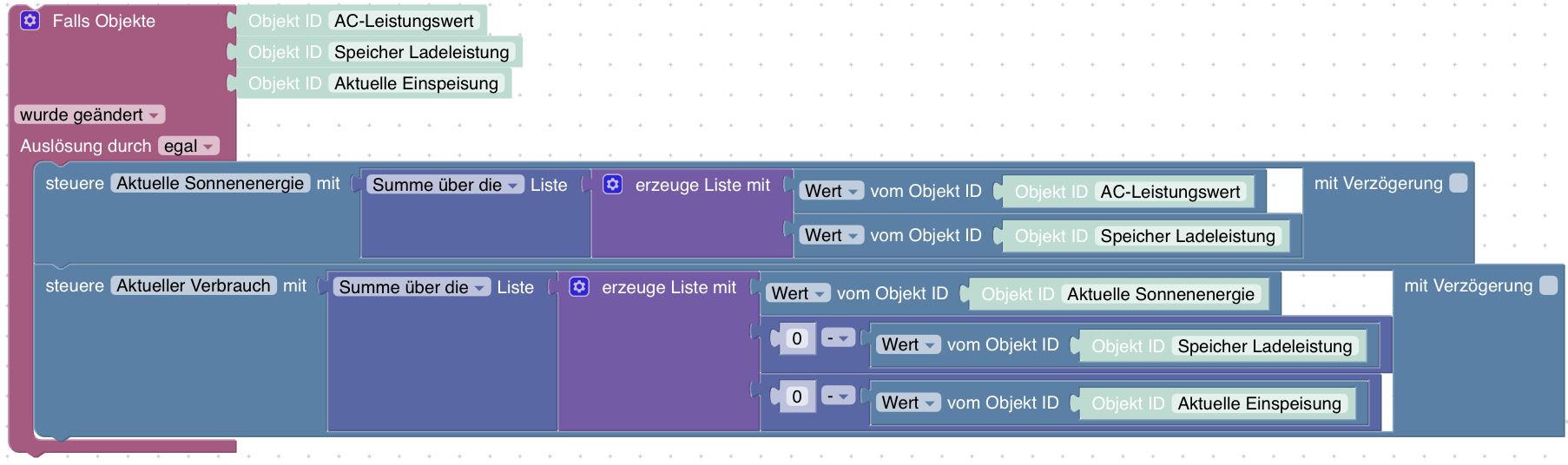Screen dimensions: 1568x465
Task: Click gear icon on second erzeuge Liste block
Action: click(579, 286)
